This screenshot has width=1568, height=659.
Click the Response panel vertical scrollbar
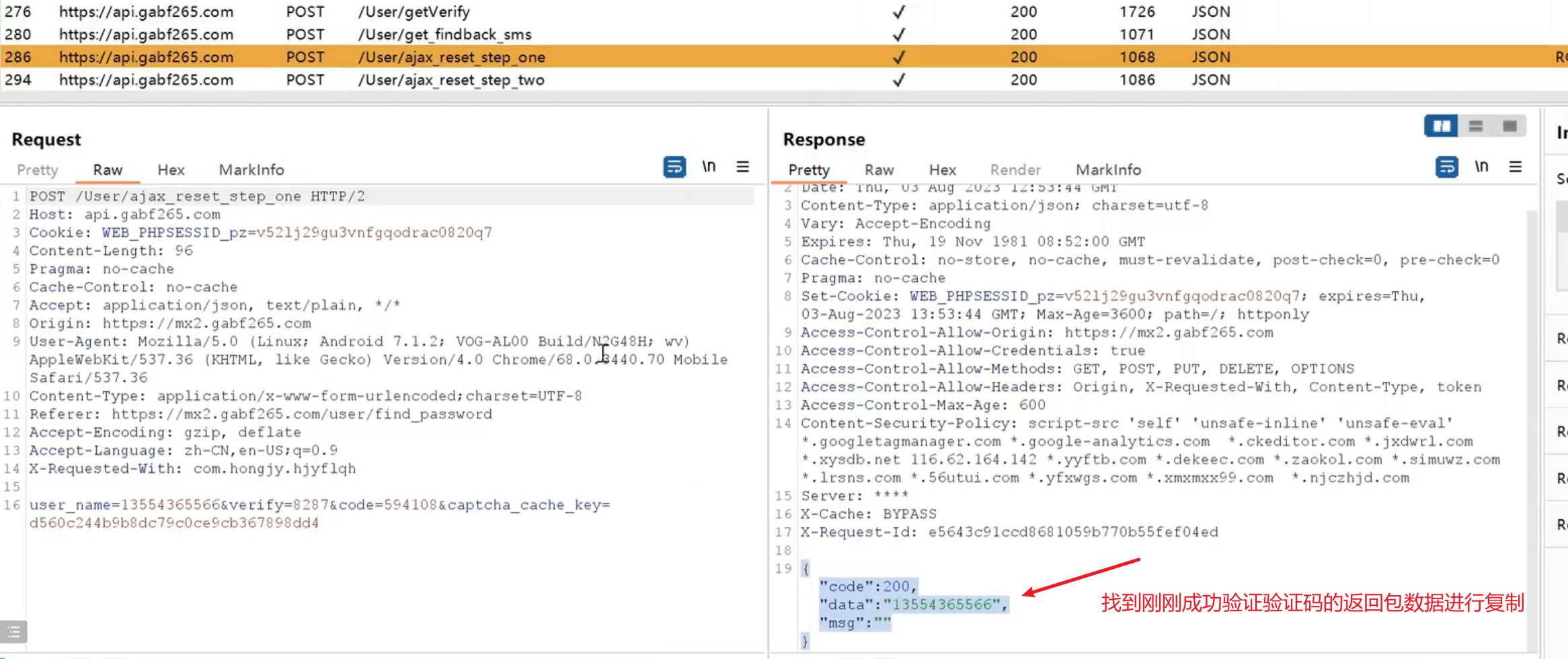tap(1532, 417)
